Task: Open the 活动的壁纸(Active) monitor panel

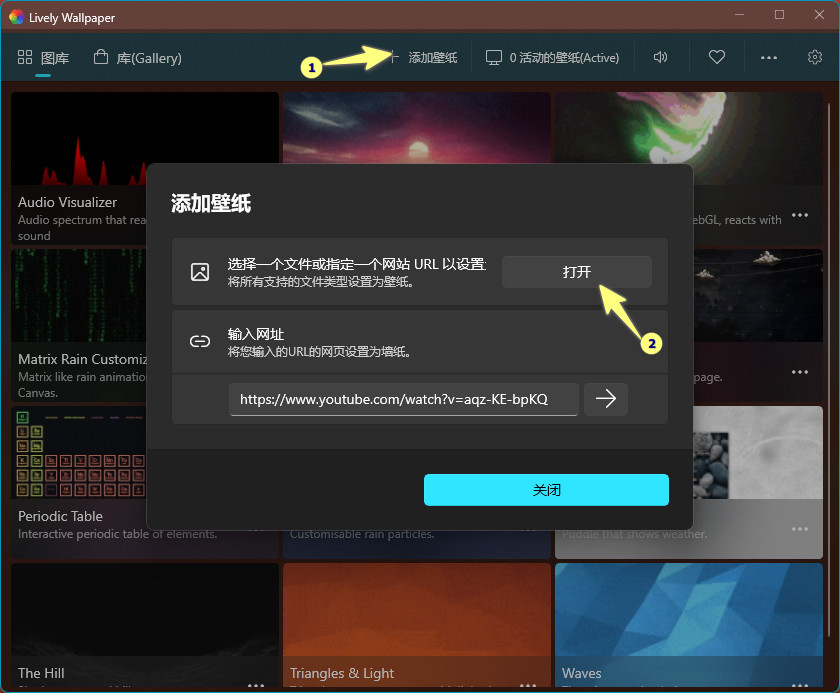Action: click(x=552, y=58)
